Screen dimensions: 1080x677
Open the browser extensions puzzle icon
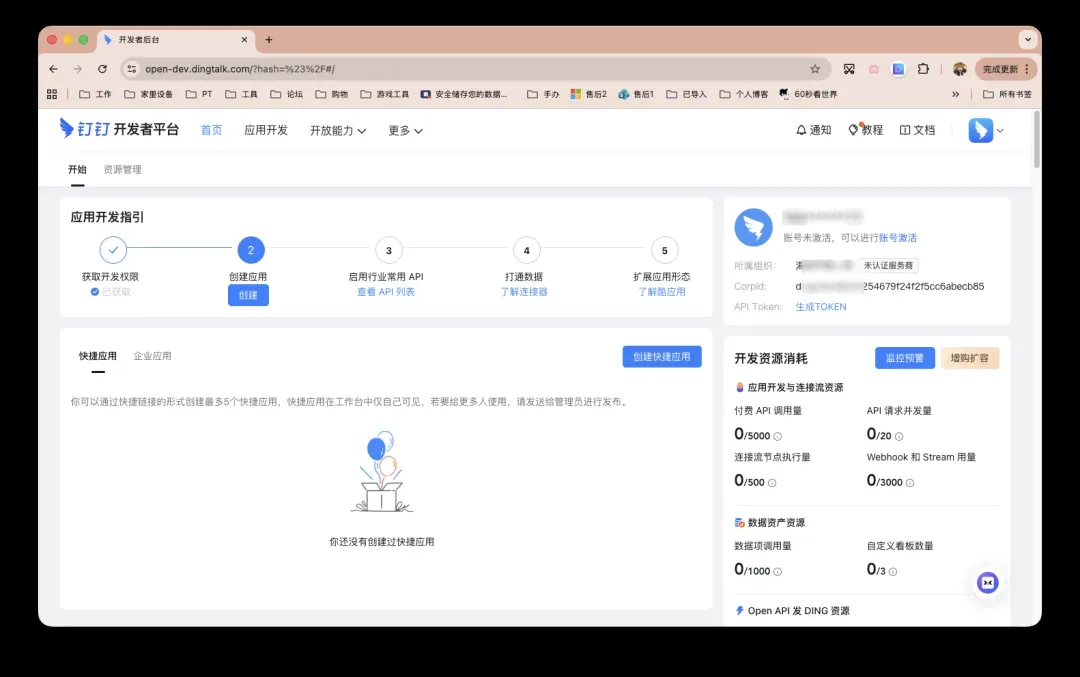tap(923, 69)
